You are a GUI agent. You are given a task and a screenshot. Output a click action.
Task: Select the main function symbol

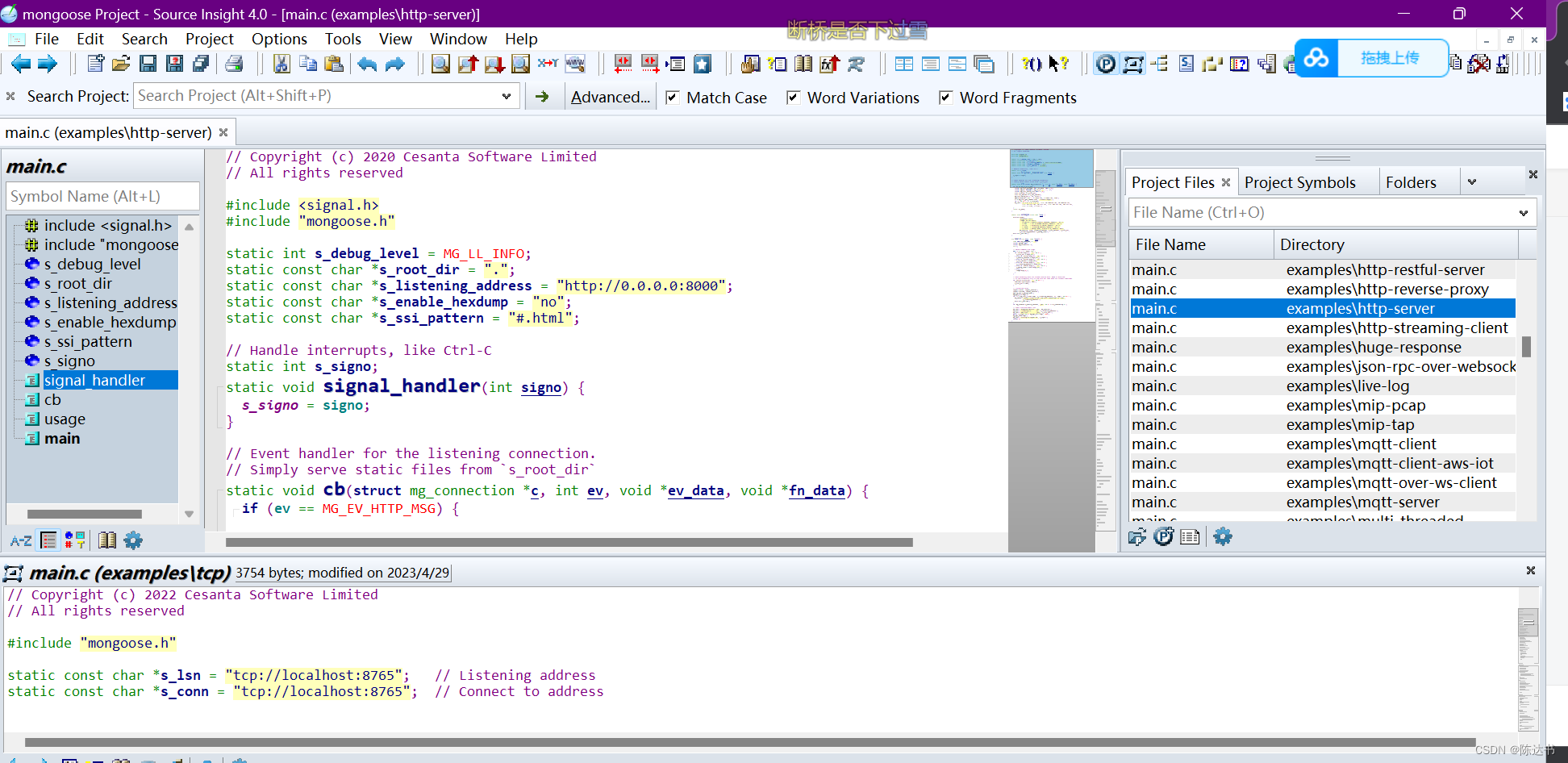pos(62,438)
